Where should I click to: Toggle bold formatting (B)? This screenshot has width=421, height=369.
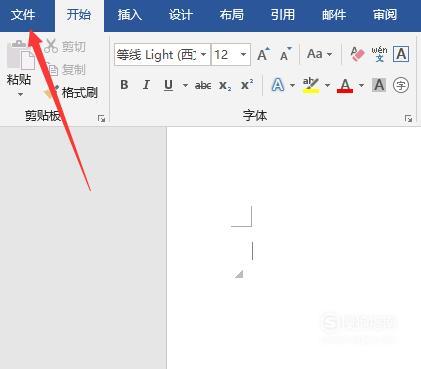124,85
